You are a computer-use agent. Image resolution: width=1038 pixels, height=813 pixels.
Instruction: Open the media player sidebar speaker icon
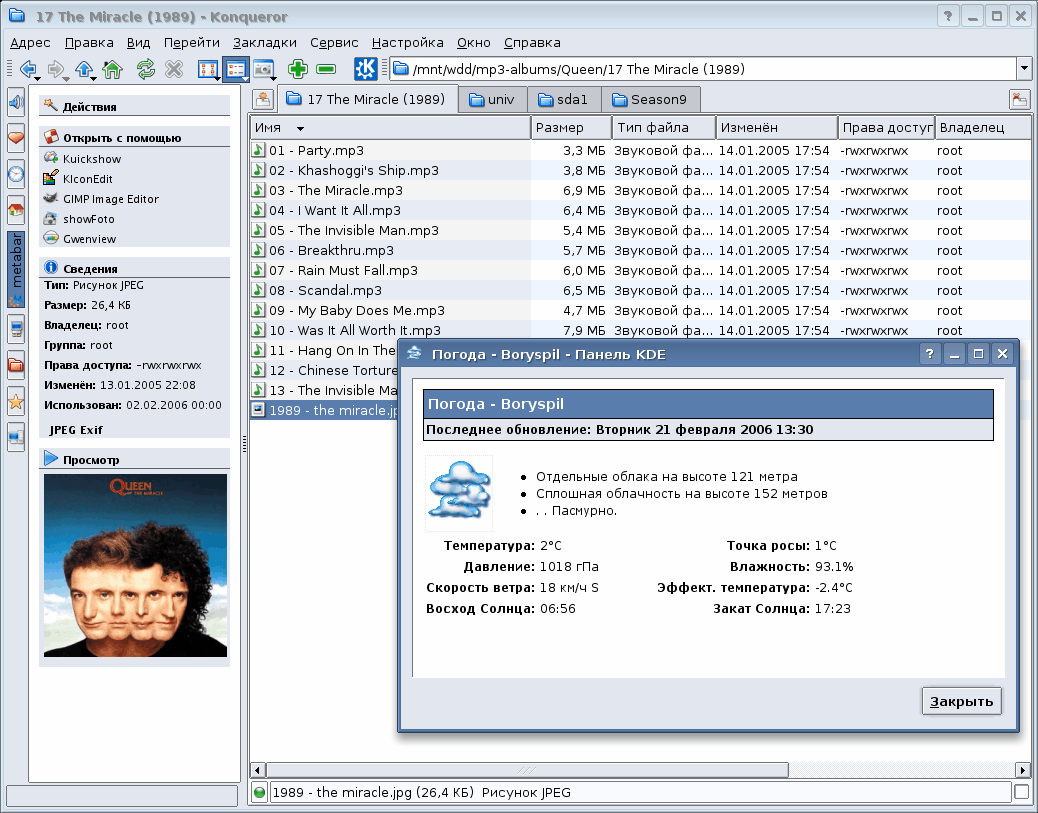coord(16,102)
